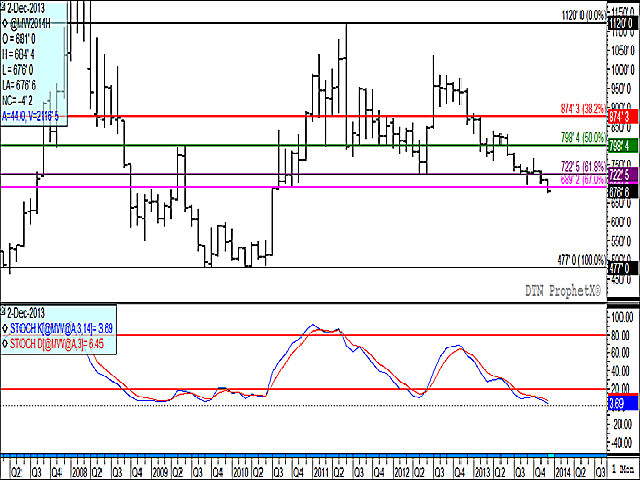Click the 2008 label on the time axis

coord(80,472)
